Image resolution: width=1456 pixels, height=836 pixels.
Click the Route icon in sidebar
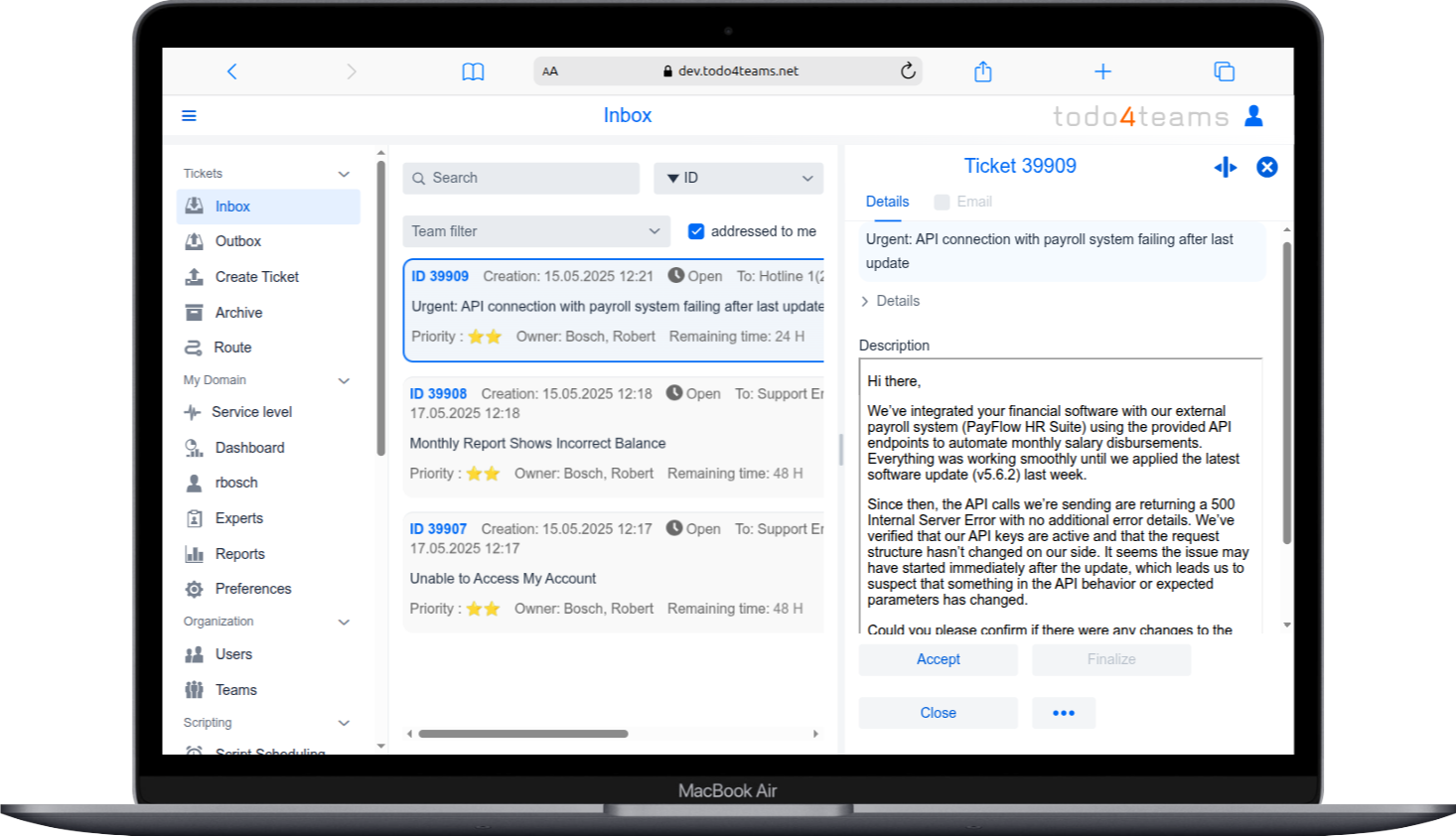point(194,348)
